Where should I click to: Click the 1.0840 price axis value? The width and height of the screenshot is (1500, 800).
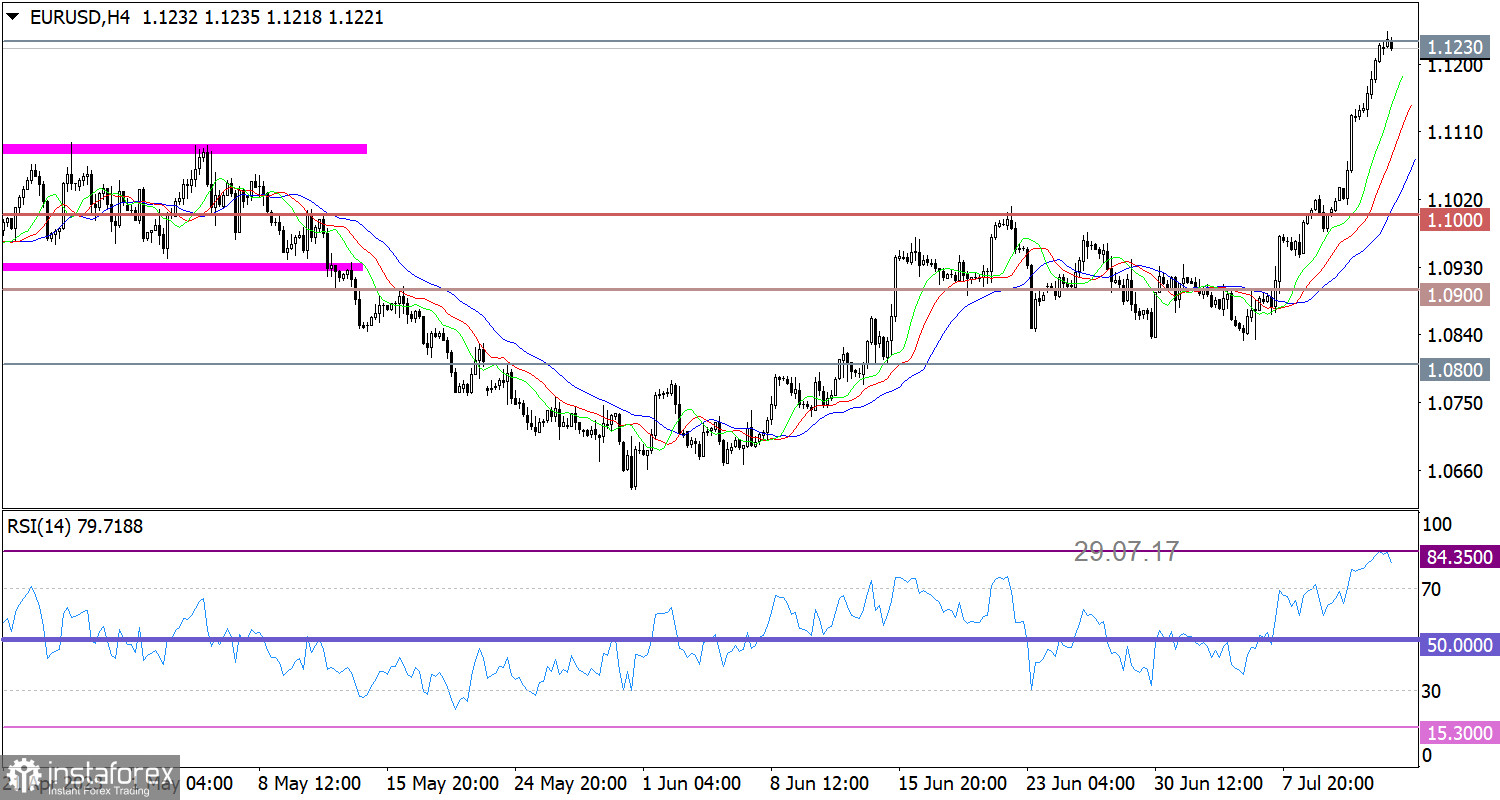pos(1454,335)
